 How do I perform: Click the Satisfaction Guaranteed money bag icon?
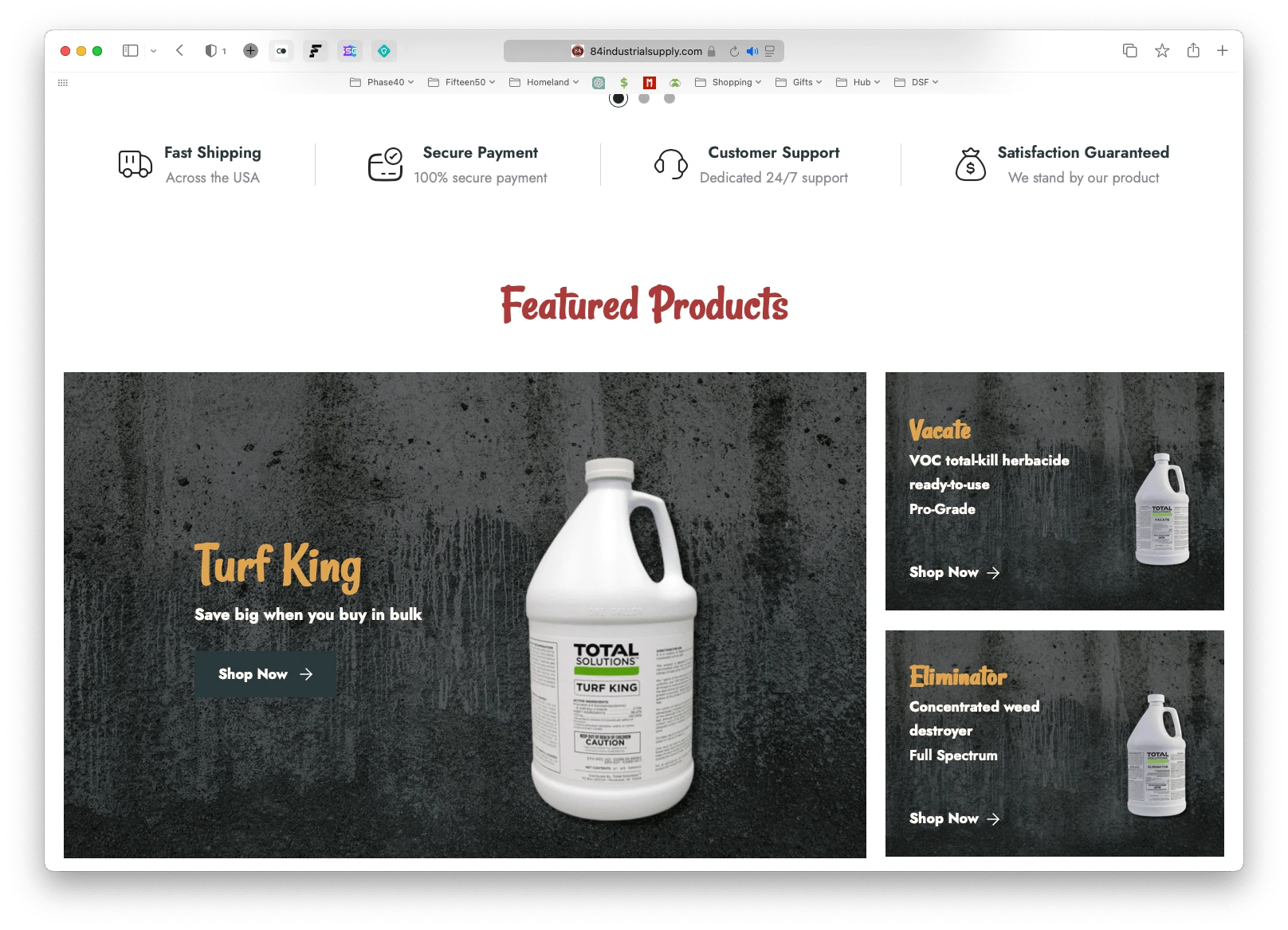point(971,164)
